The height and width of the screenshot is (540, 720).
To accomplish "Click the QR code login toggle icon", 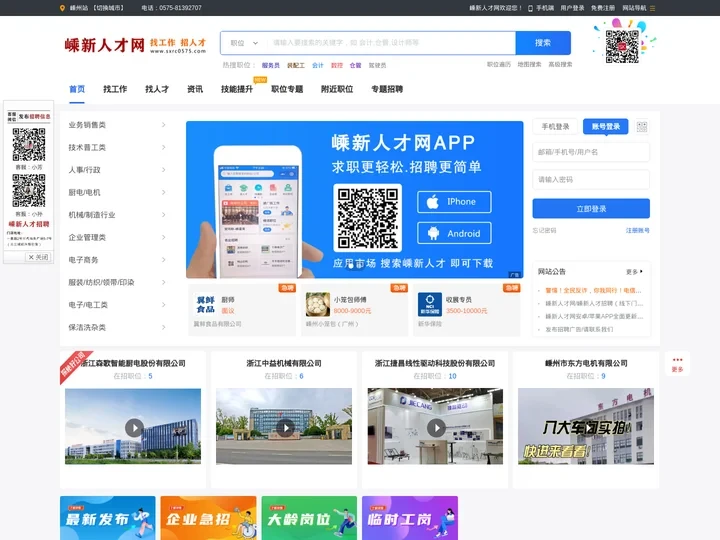I will pyautogui.click(x=642, y=127).
